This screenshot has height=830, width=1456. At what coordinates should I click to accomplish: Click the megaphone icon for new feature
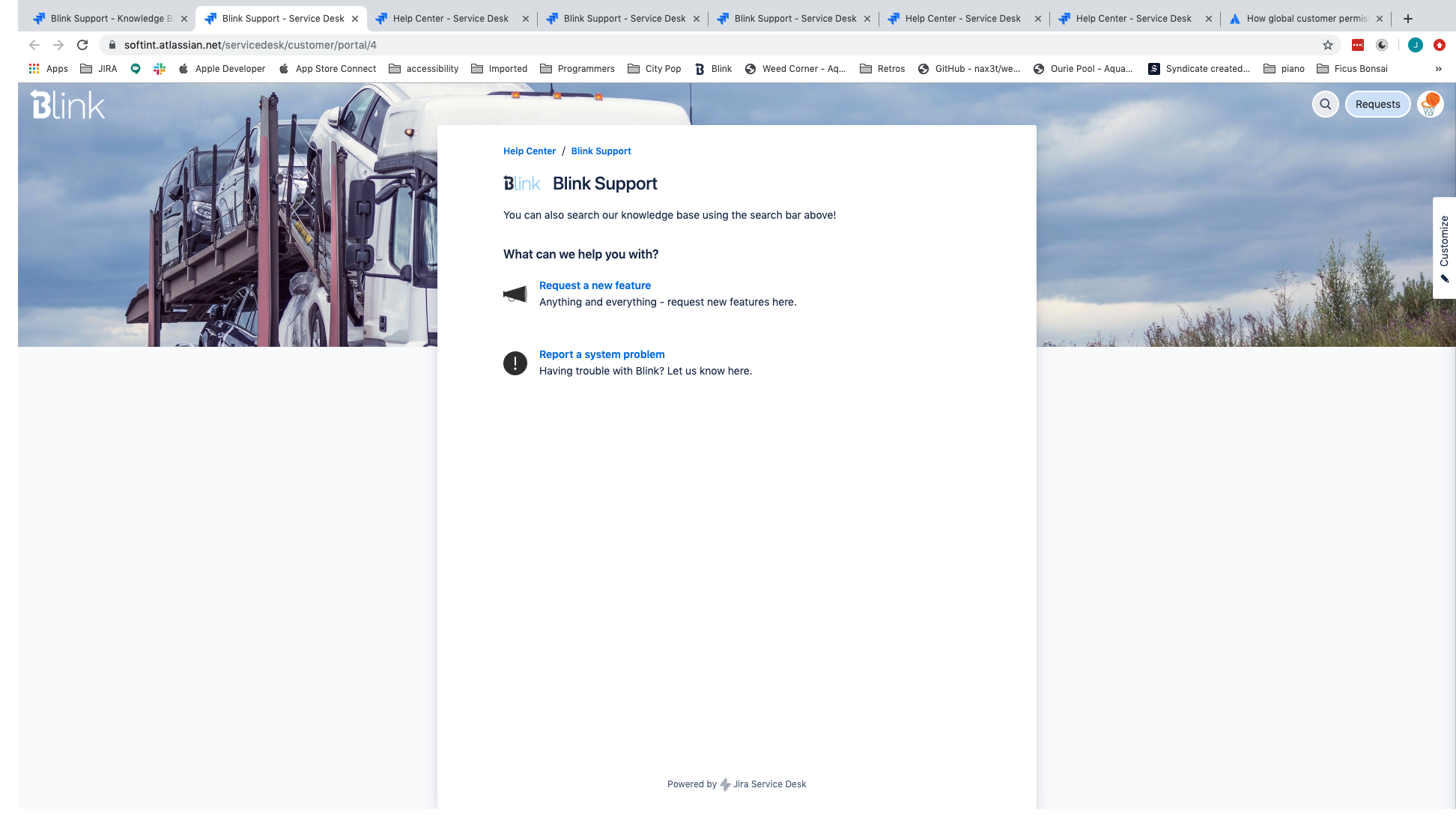515,294
